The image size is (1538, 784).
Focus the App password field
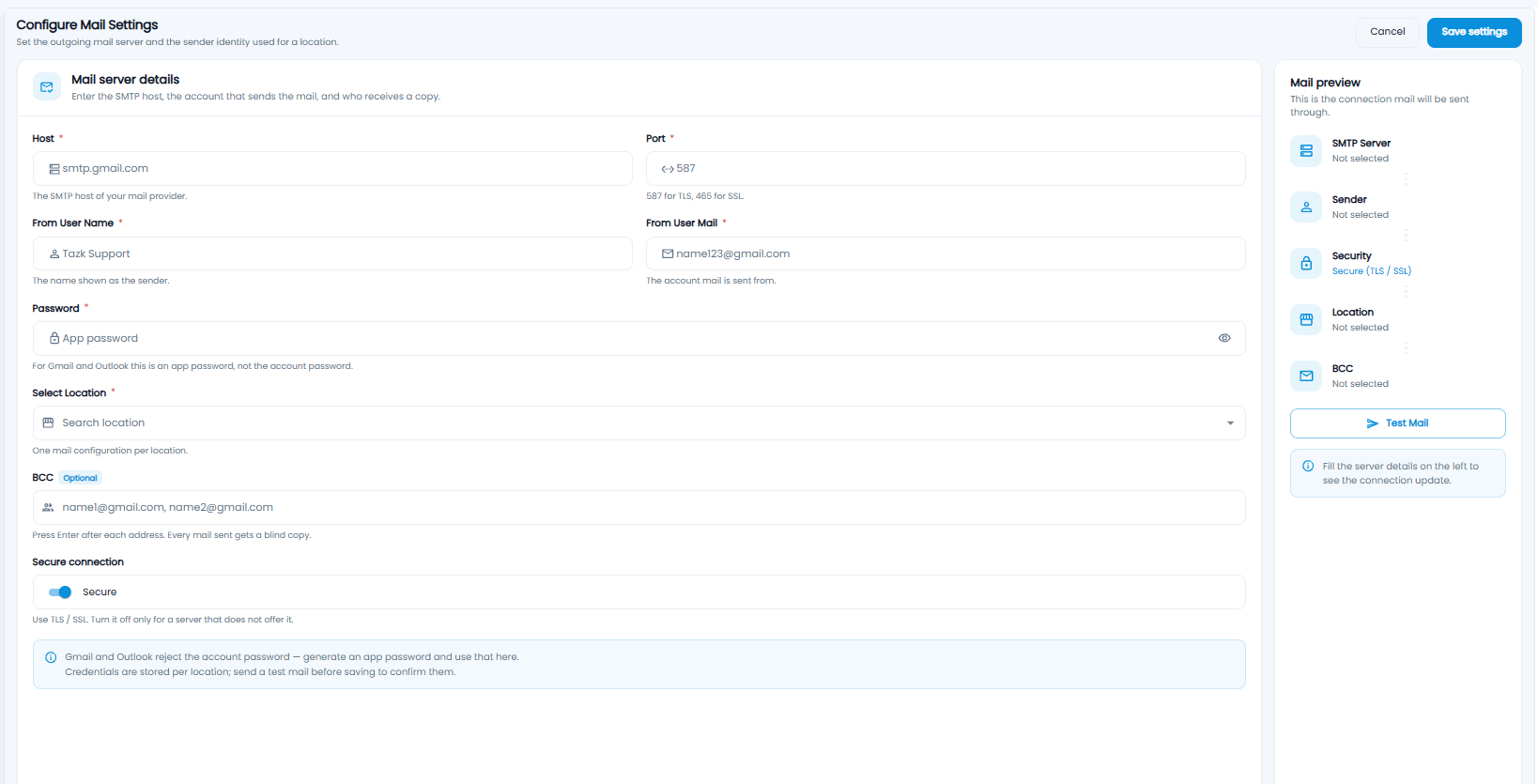click(638, 339)
